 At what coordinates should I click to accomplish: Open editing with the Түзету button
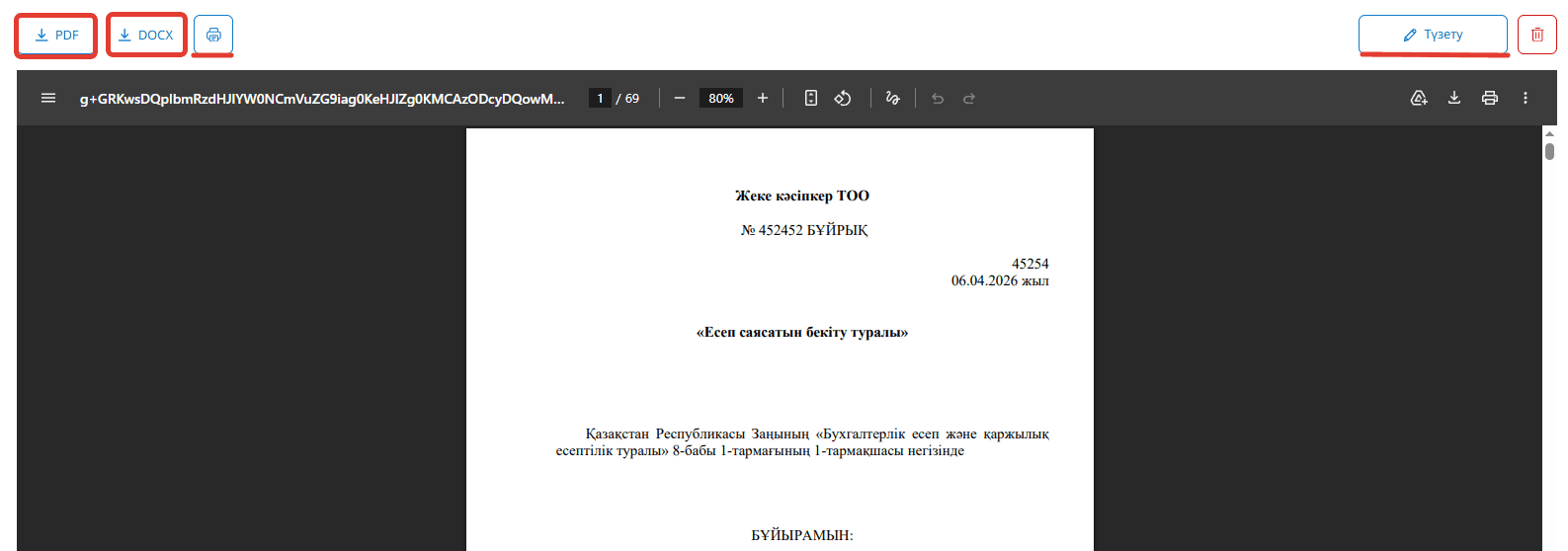pos(1433,35)
